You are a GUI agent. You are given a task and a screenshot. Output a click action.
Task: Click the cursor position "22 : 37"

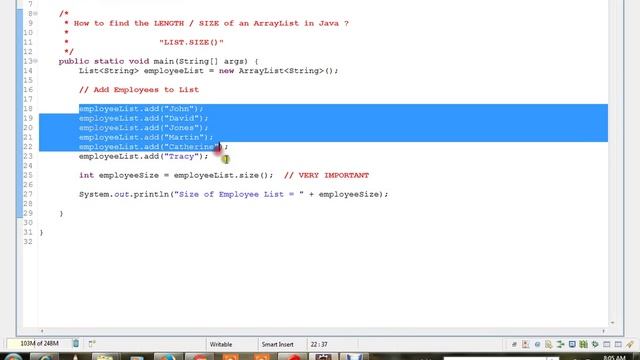tap(319, 344)
